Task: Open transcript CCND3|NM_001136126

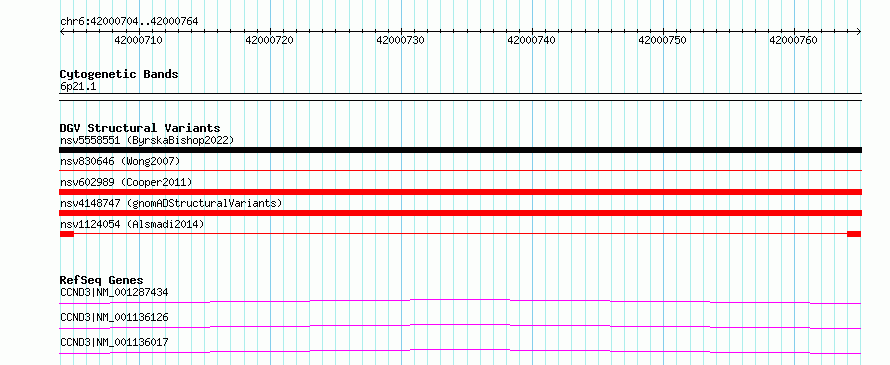Action: pos(114,317)
